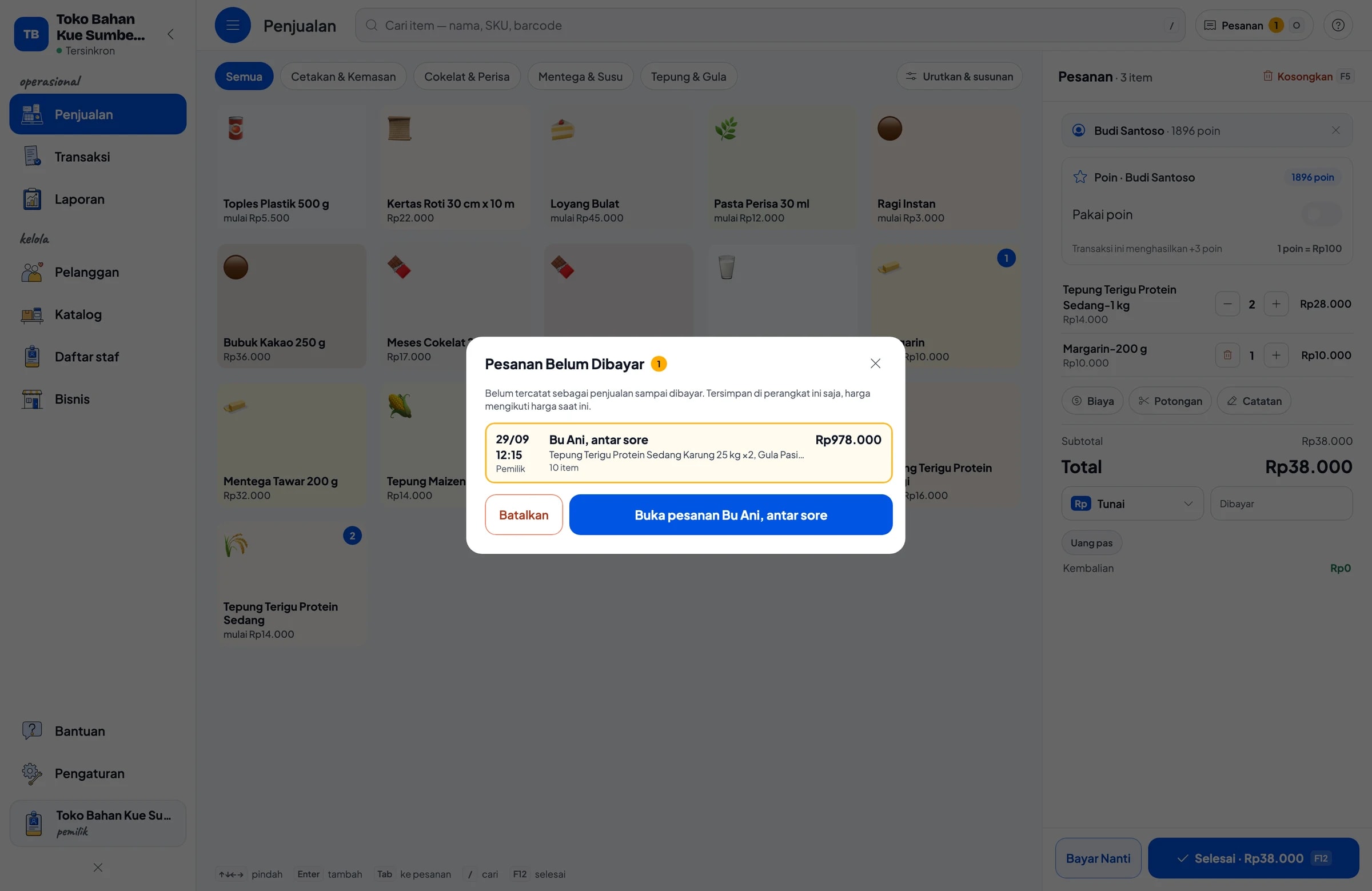Click the trash icon for Margarin-200 g
This screenshot has width=1372, height=891.
pyautogui.click(x=1227, y=355)
